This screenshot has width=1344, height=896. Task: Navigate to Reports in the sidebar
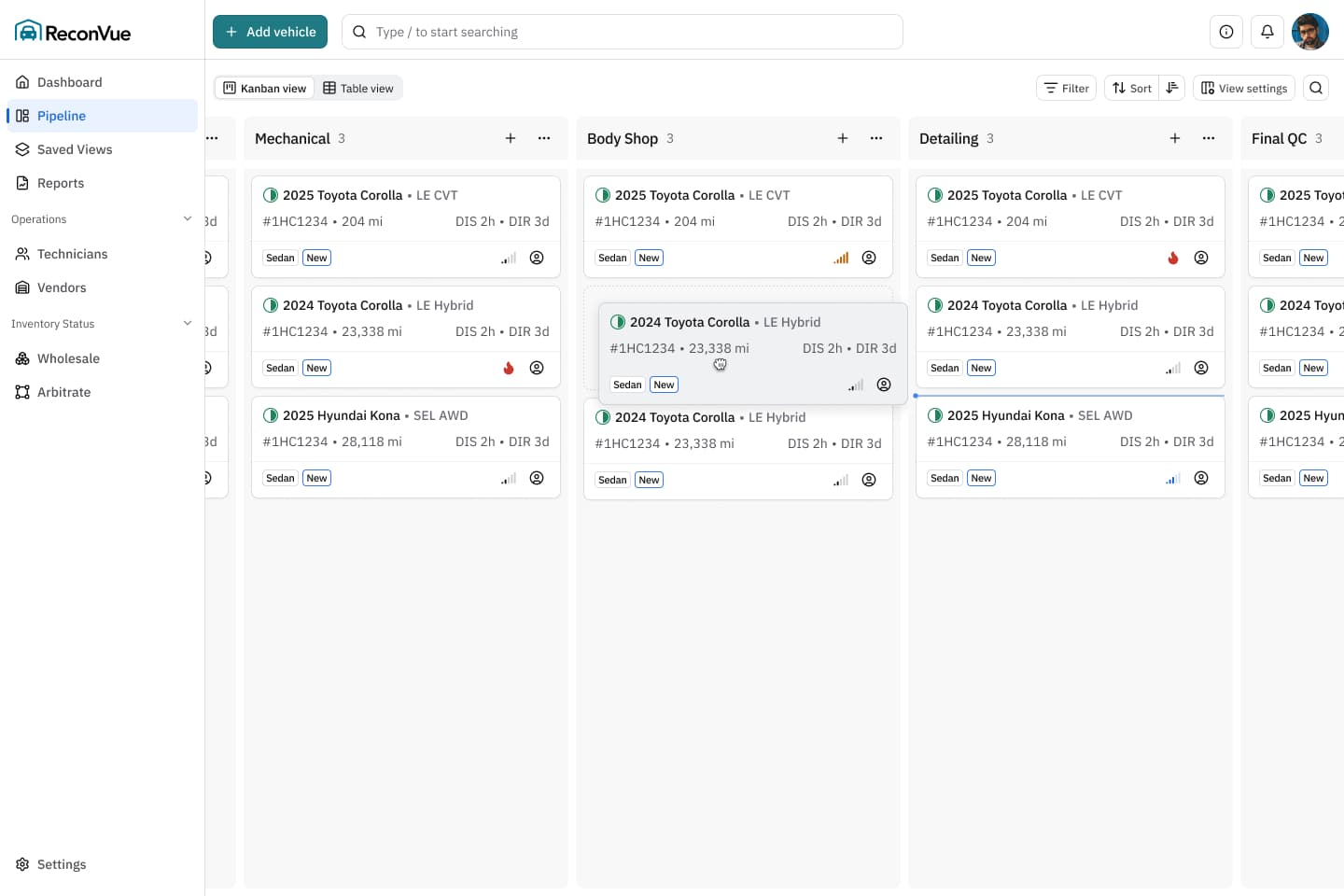click(61, 183)
